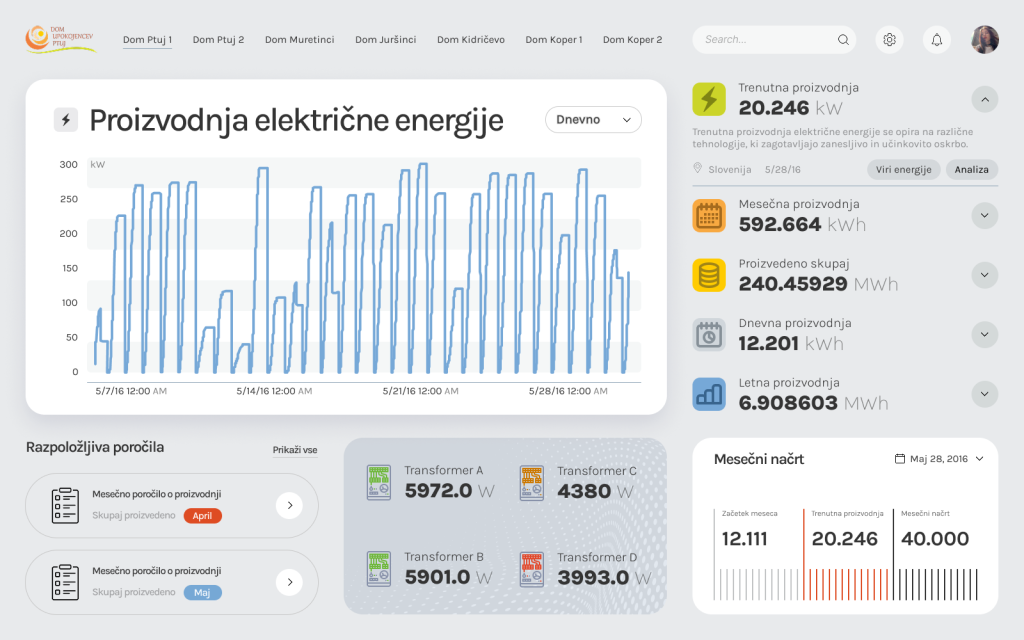Click the yellow coins Proizvedeno skupaj icon

(x=709, y=275)
